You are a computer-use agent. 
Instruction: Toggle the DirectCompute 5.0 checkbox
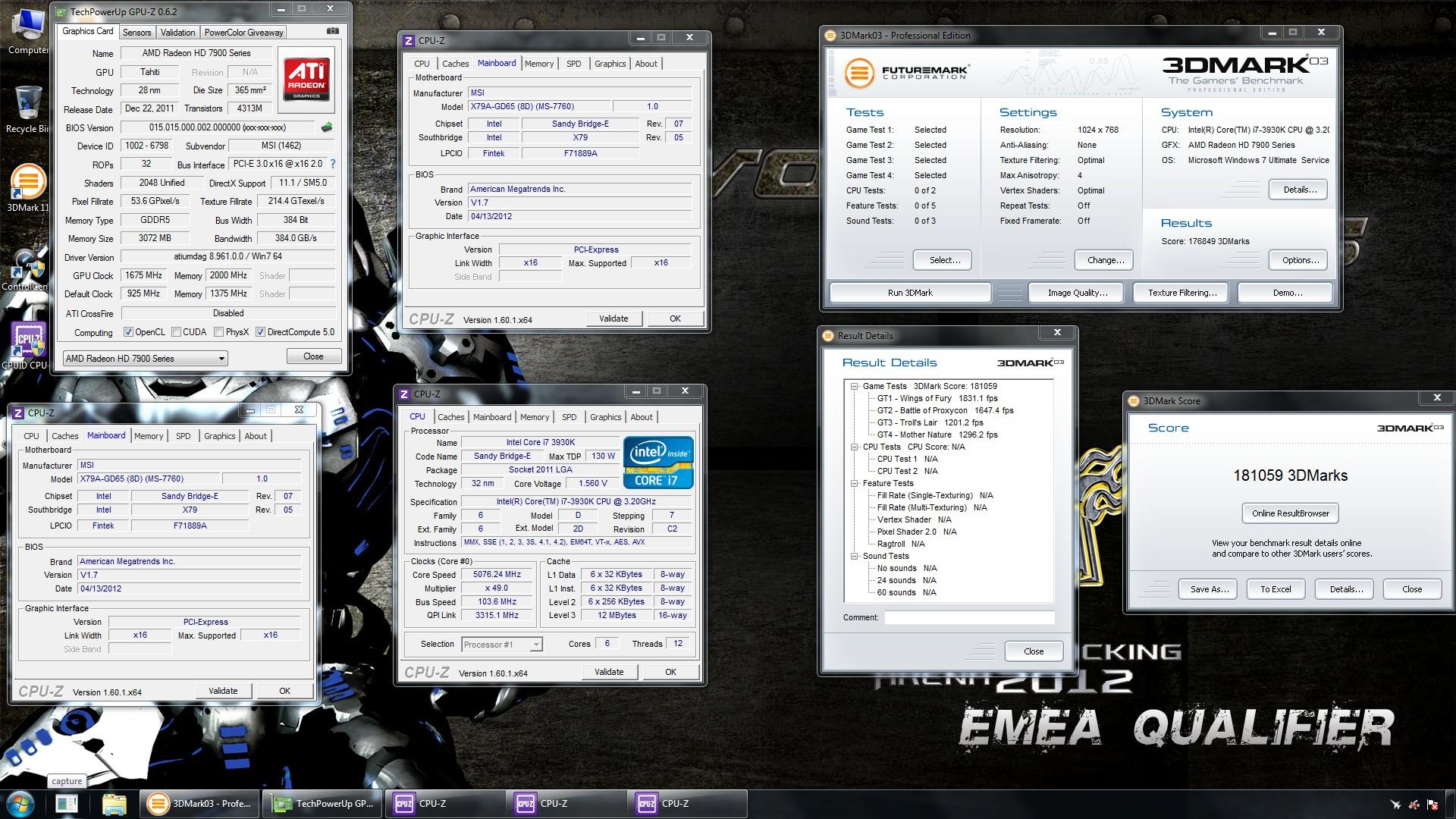[x=260, y=332]
